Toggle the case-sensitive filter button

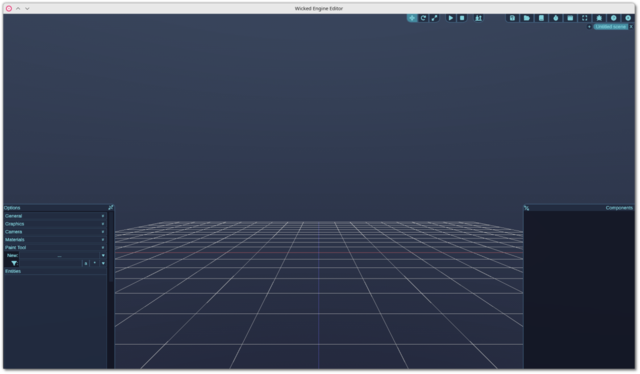tap(86, 263)
